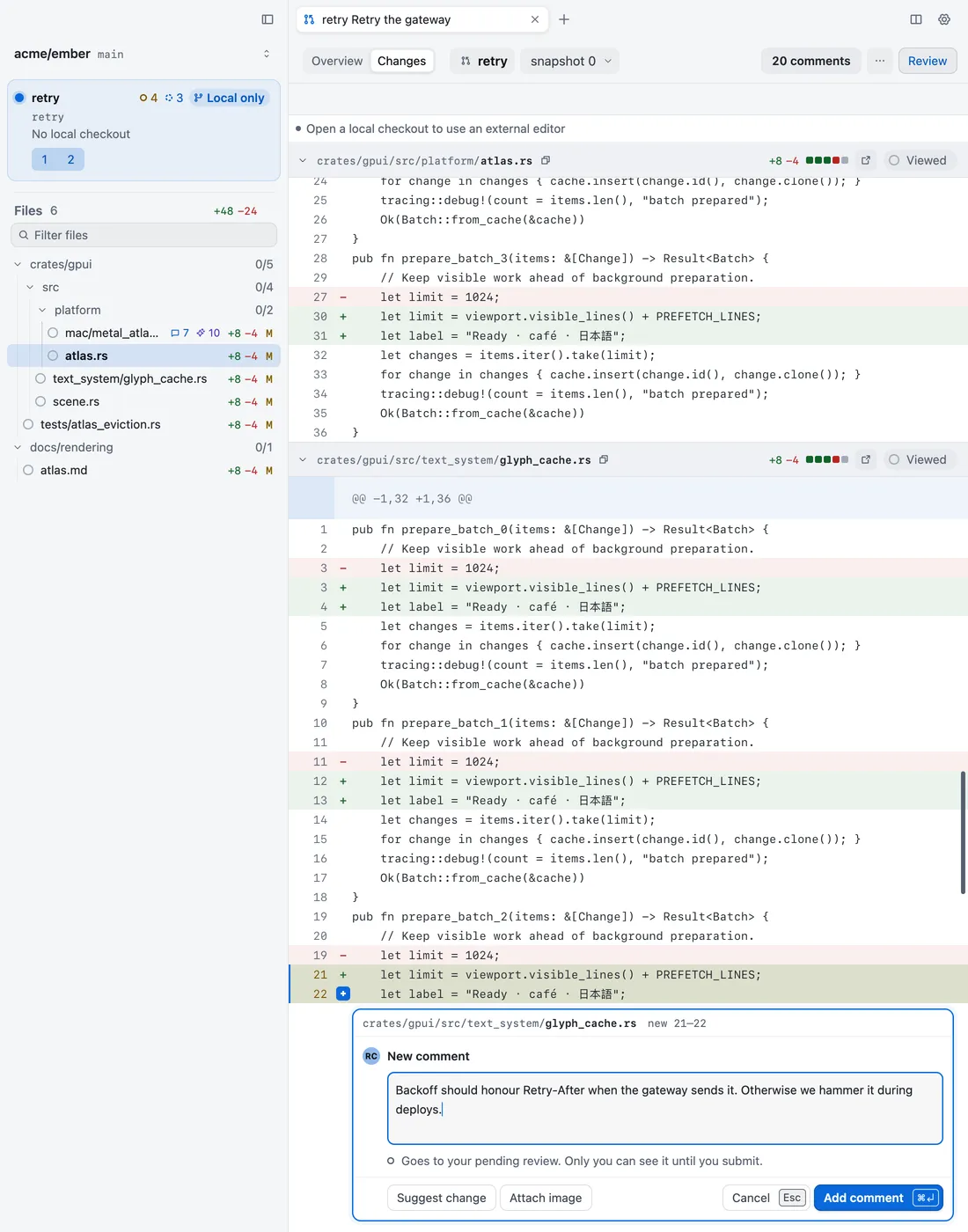The width and height of the screenshot is (968, 1232).
Task: Open glyph_cache.rs in external editor icon
Action: click(866, 459)
